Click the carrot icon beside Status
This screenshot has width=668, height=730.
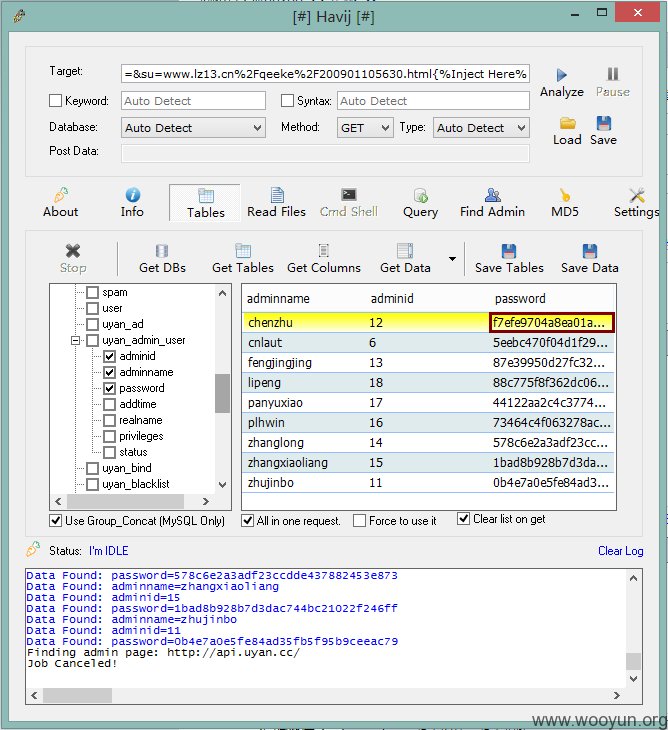[x=33, y=549]
